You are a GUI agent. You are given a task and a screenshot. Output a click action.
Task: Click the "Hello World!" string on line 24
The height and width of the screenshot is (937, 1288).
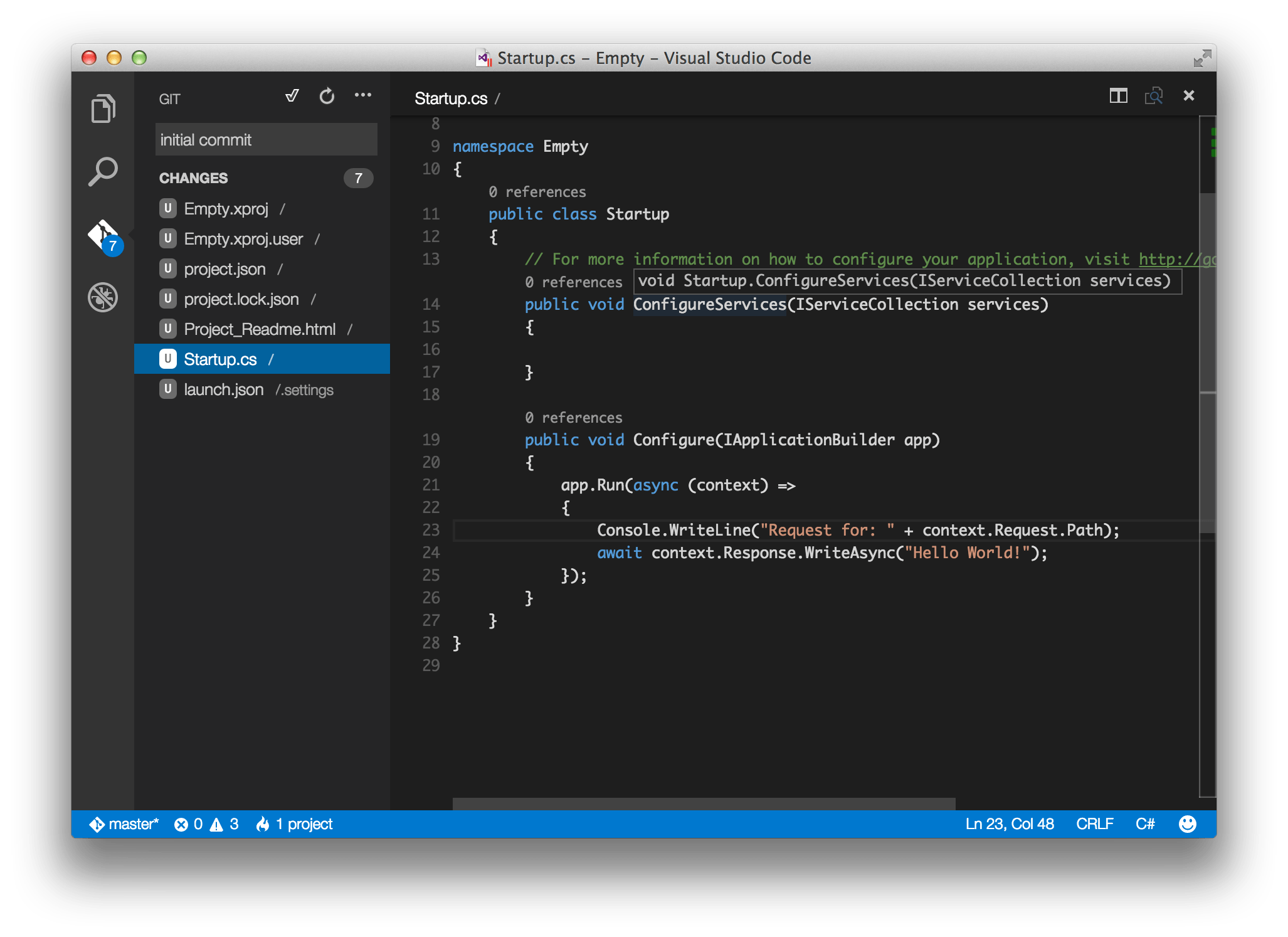[x=967, y=553]
